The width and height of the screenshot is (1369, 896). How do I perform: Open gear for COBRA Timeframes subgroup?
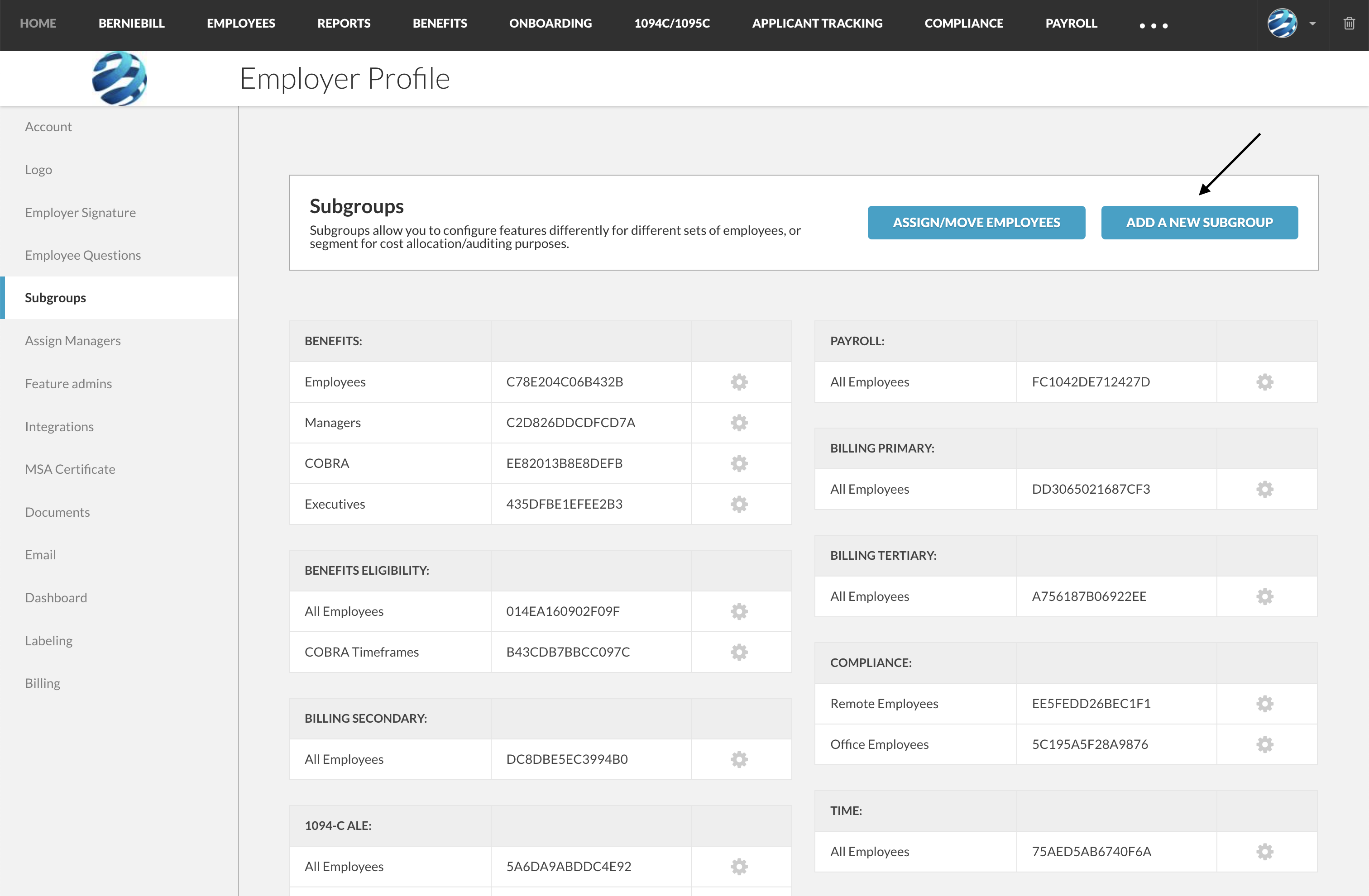739,652
